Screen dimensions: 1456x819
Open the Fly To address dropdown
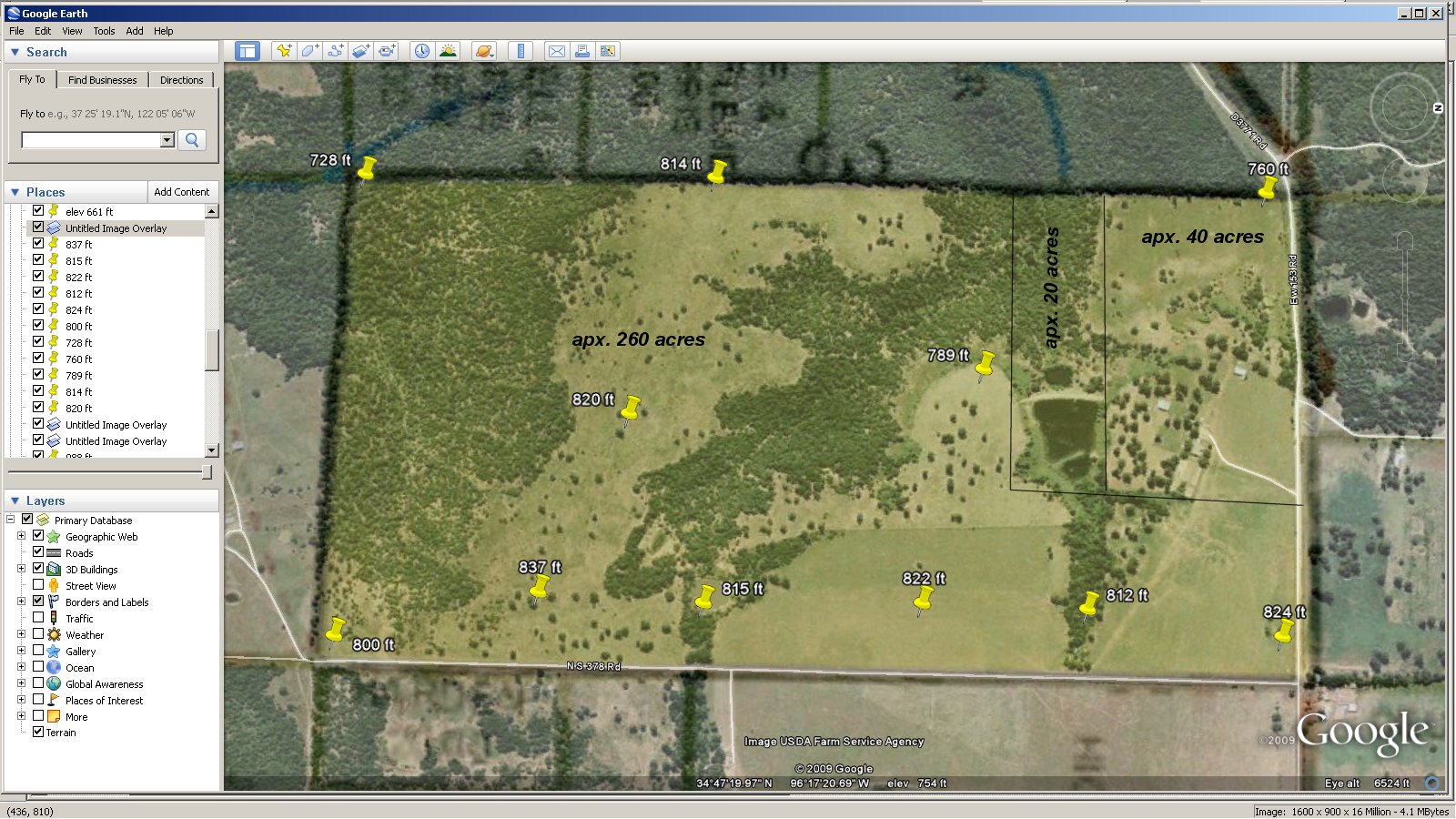pos(167,140)
